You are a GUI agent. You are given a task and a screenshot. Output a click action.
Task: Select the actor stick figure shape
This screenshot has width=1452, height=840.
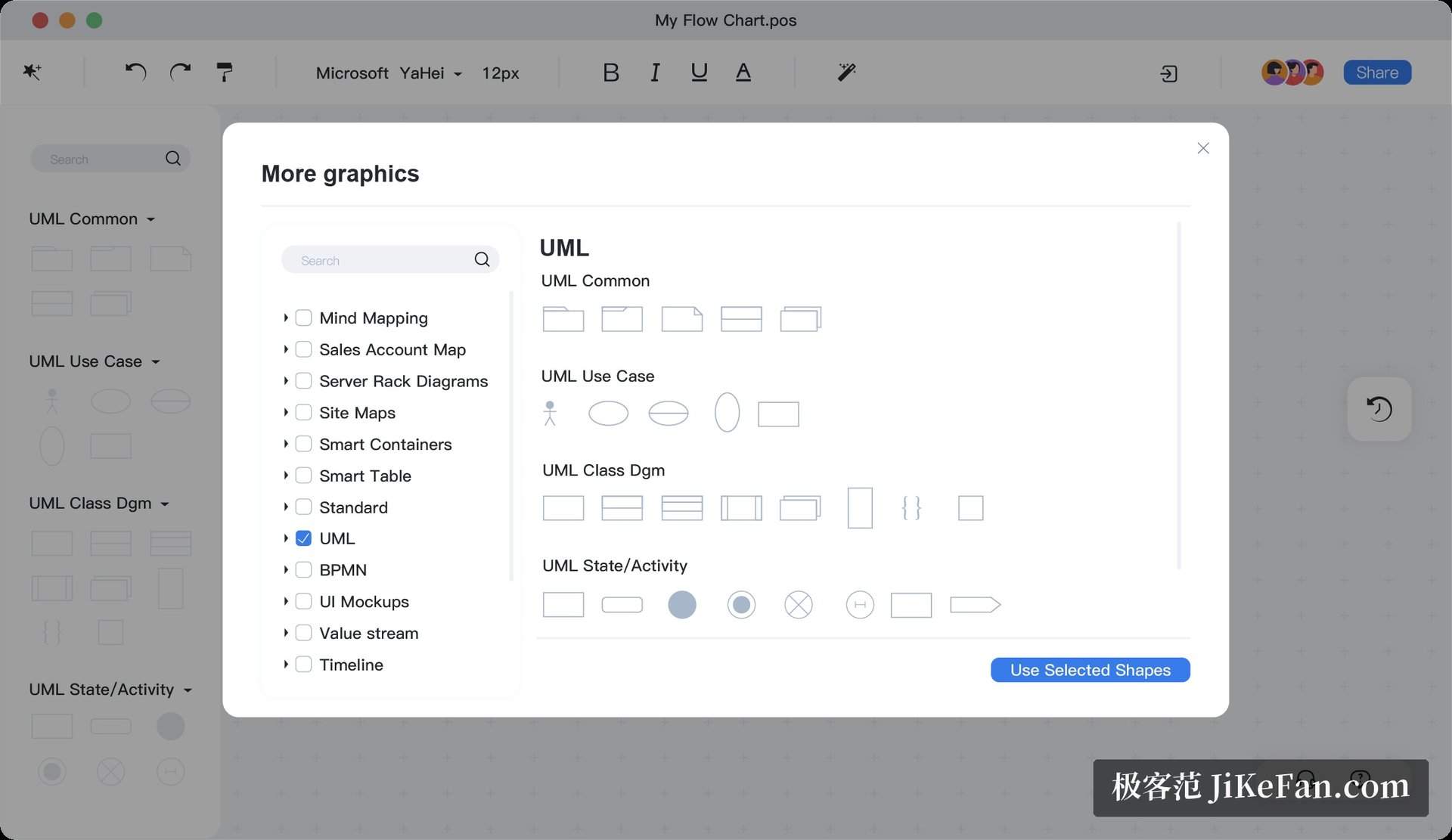(x=550, y=413)
